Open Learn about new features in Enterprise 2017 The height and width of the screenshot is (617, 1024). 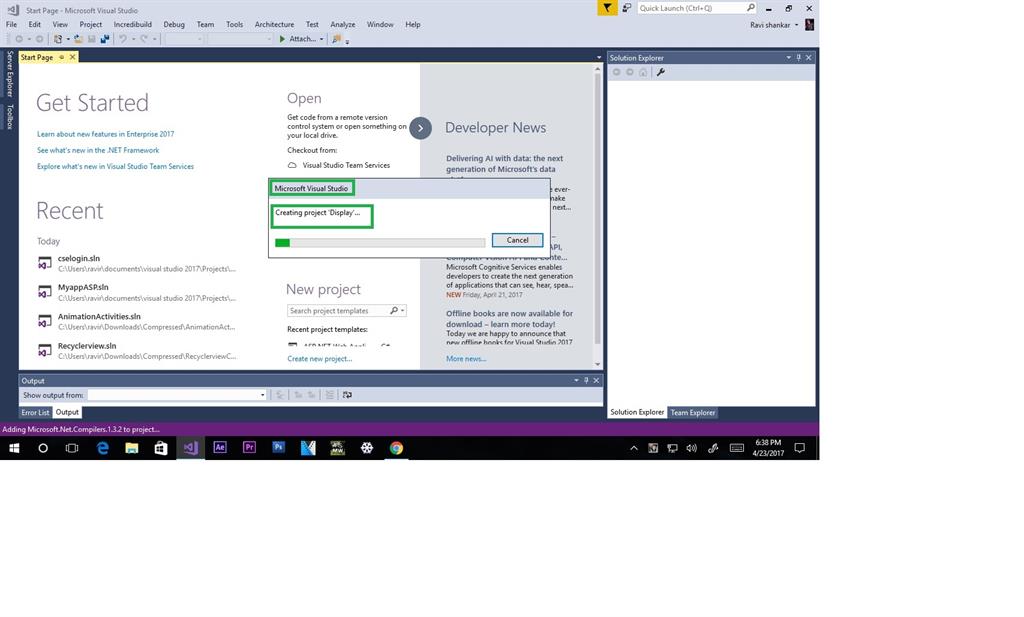point(106,134)
